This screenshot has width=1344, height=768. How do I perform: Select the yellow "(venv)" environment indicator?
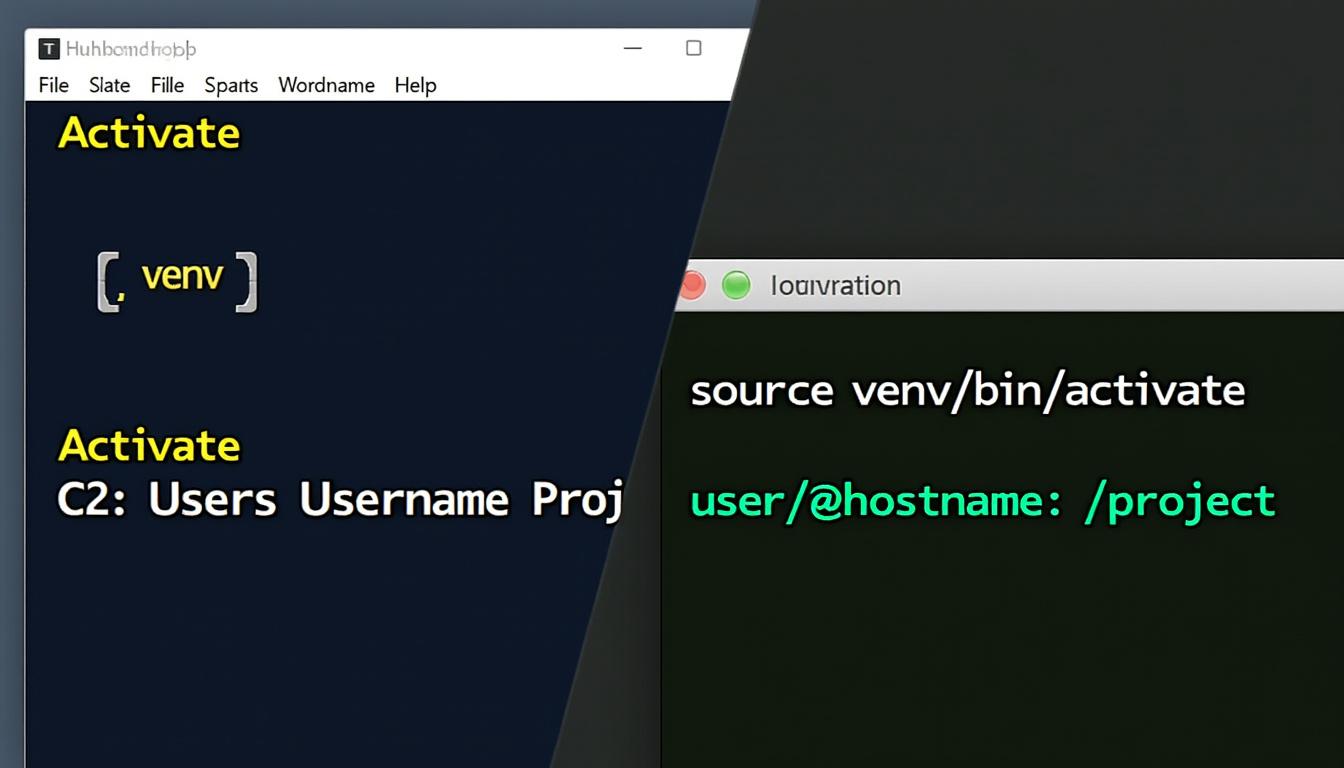click(x=178, y=277)
